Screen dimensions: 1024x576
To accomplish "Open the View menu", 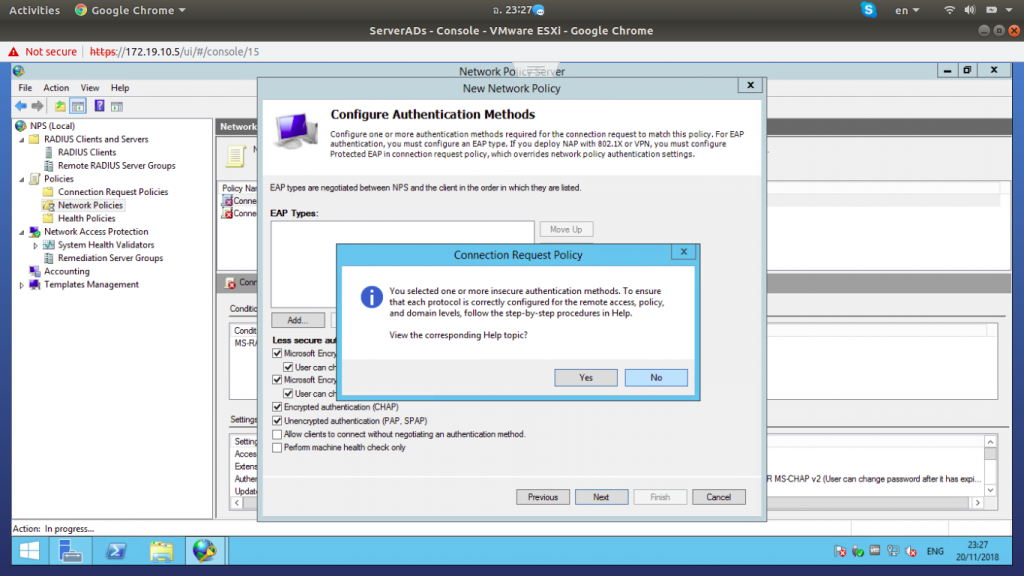I will point(90,88).
